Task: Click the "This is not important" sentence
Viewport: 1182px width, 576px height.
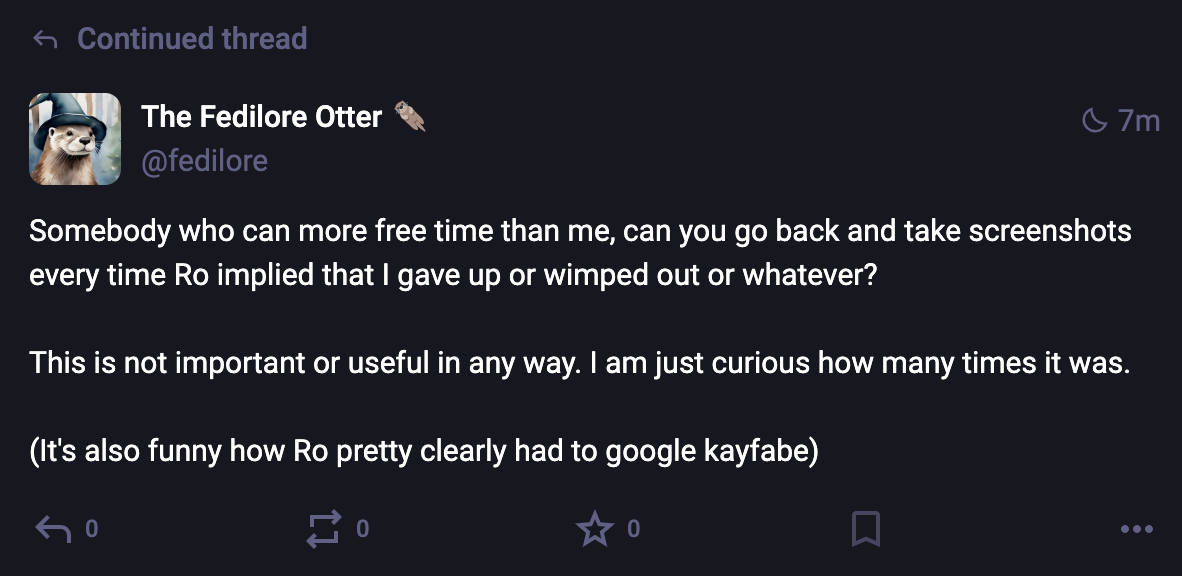Action: 580,363
